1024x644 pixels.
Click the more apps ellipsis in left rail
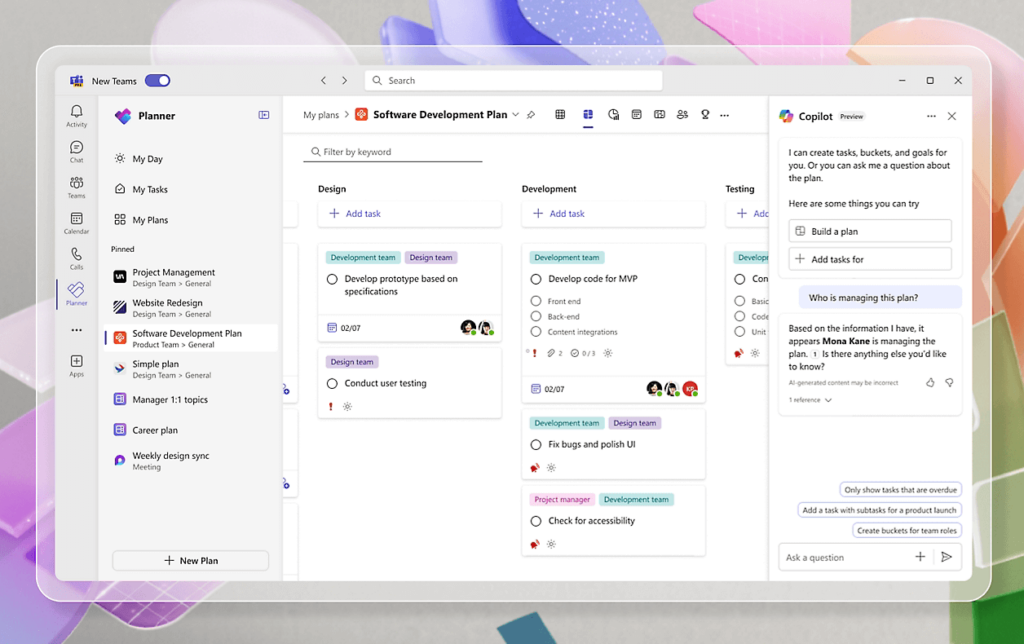[76, 330]
